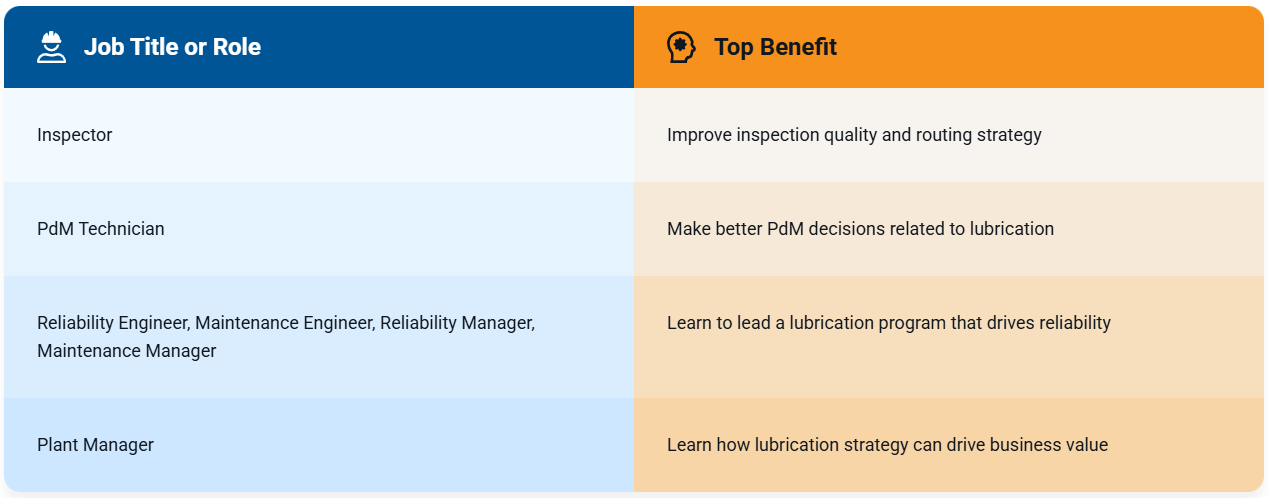
Task: Select the Learn to lead a lubrication program text
Action: click(x=889, y=323)
